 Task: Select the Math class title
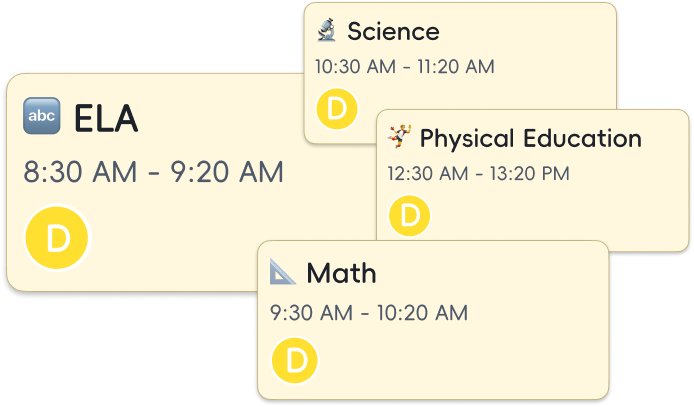(x=341, y=273)
